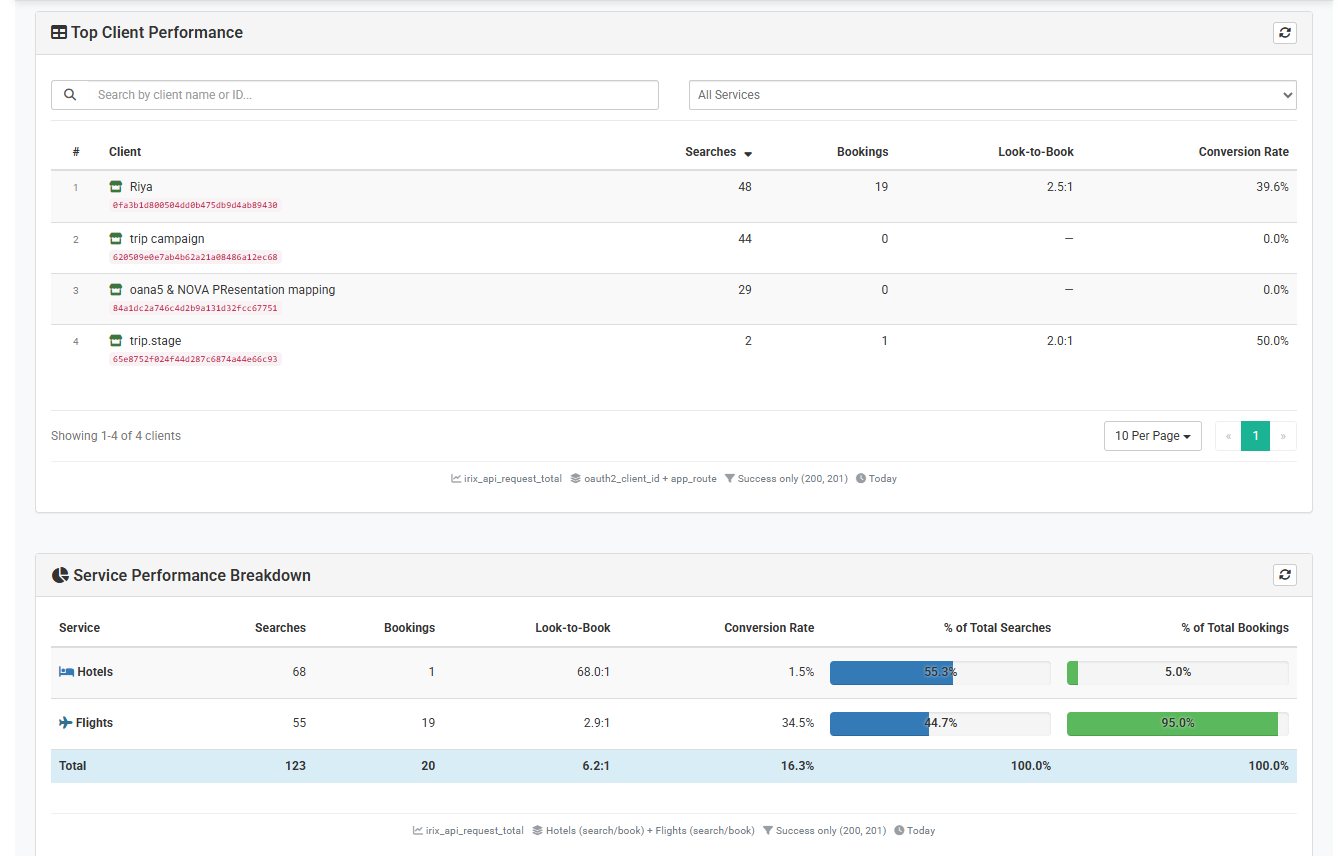This screenshot has width=1337, height=856.
Task: Open the All Services dropdown
Action: click(x=992, y=94)
